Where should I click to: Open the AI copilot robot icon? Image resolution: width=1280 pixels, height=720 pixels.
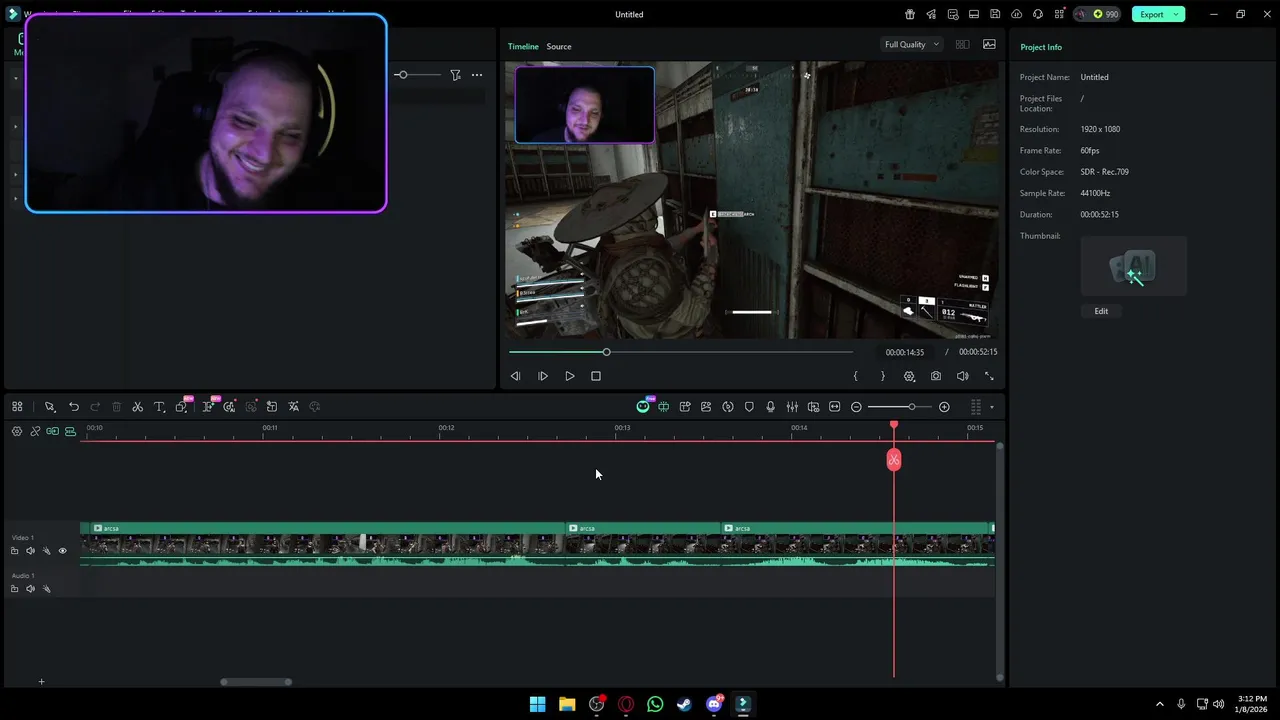[x=643, y=407]
